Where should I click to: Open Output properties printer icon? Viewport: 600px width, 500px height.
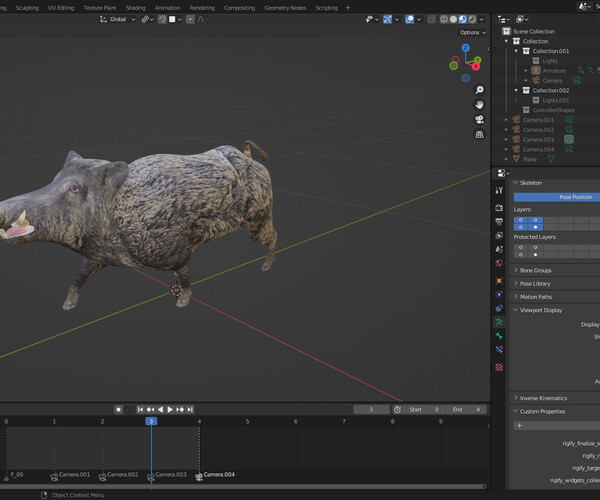(499, 221)
